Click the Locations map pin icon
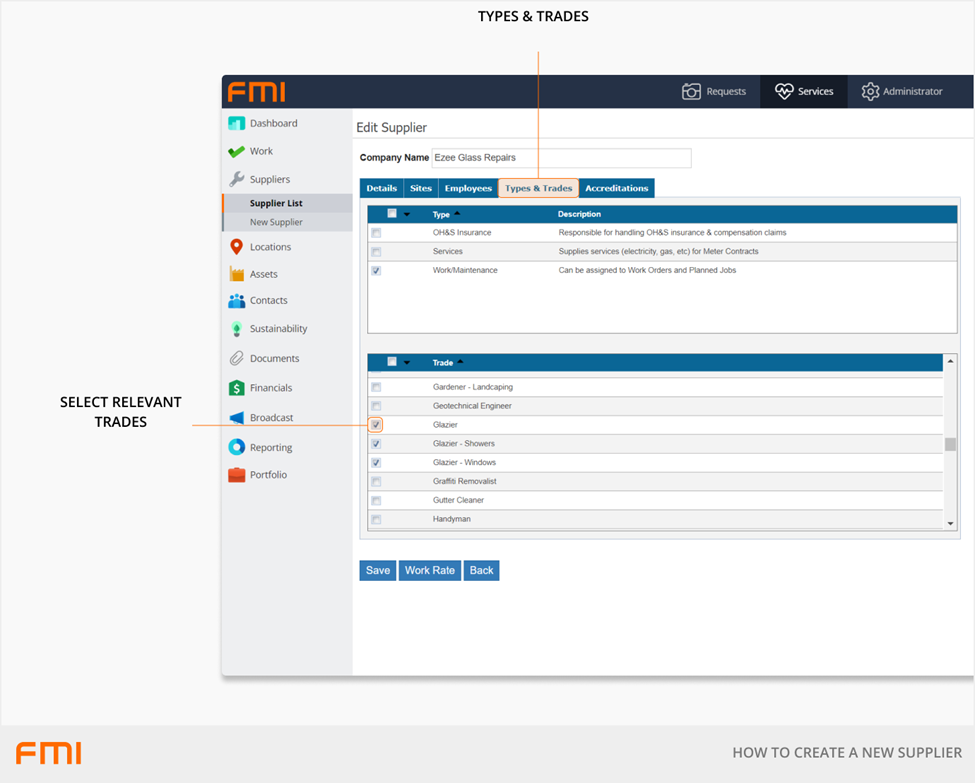 (236, 247)
